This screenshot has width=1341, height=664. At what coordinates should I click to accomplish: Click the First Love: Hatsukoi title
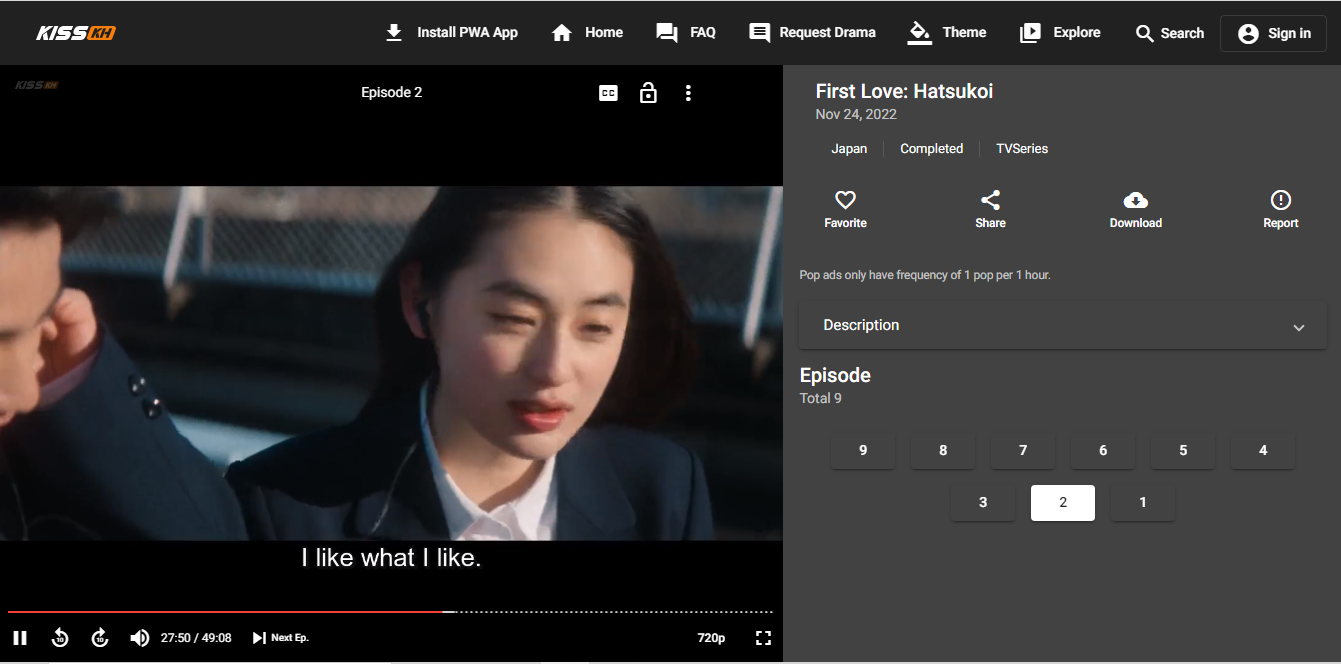coord(904,92)
